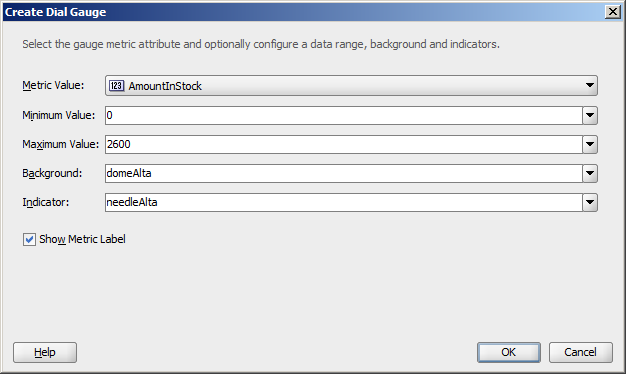Screen dimensions: 626x374
Task: Expand the Maximum Value dropdown arrow
Action: click(x=590, y=144)
